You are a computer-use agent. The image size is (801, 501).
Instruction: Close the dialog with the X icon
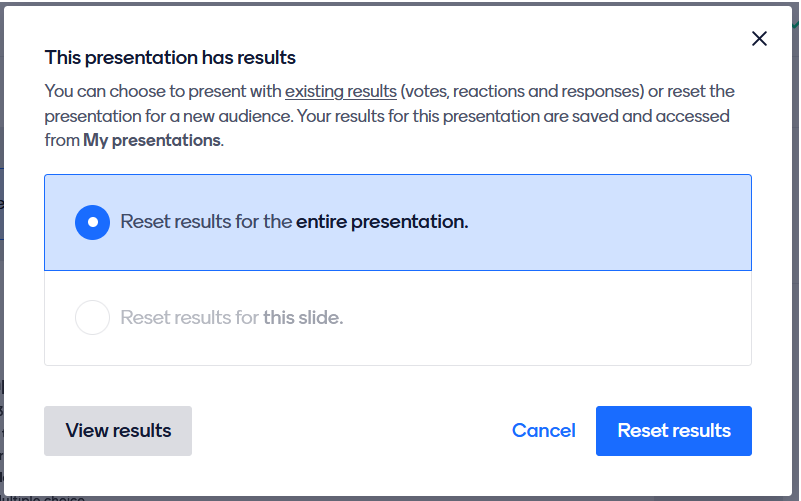click(759, 39)
